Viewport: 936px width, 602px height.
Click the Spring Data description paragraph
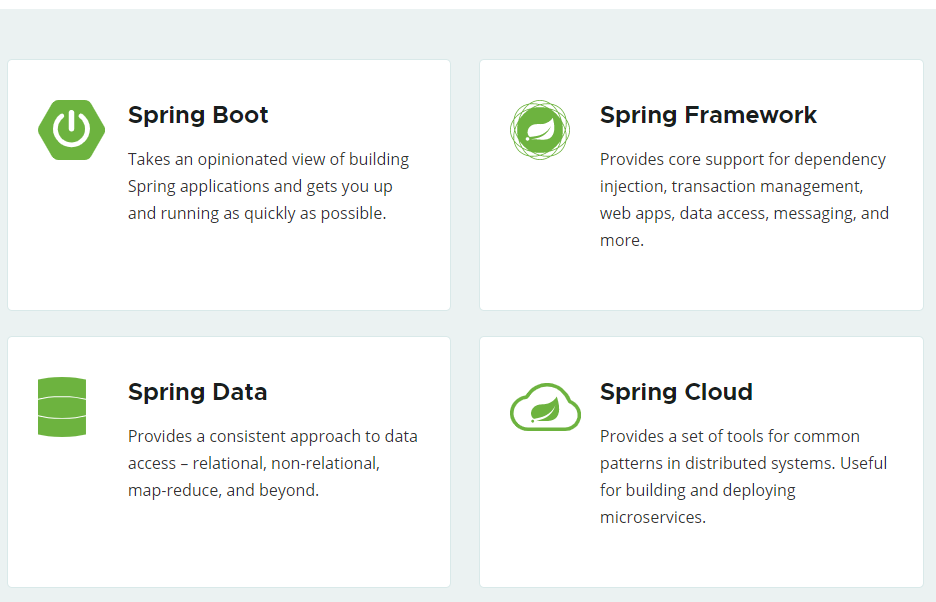point(272,463)
